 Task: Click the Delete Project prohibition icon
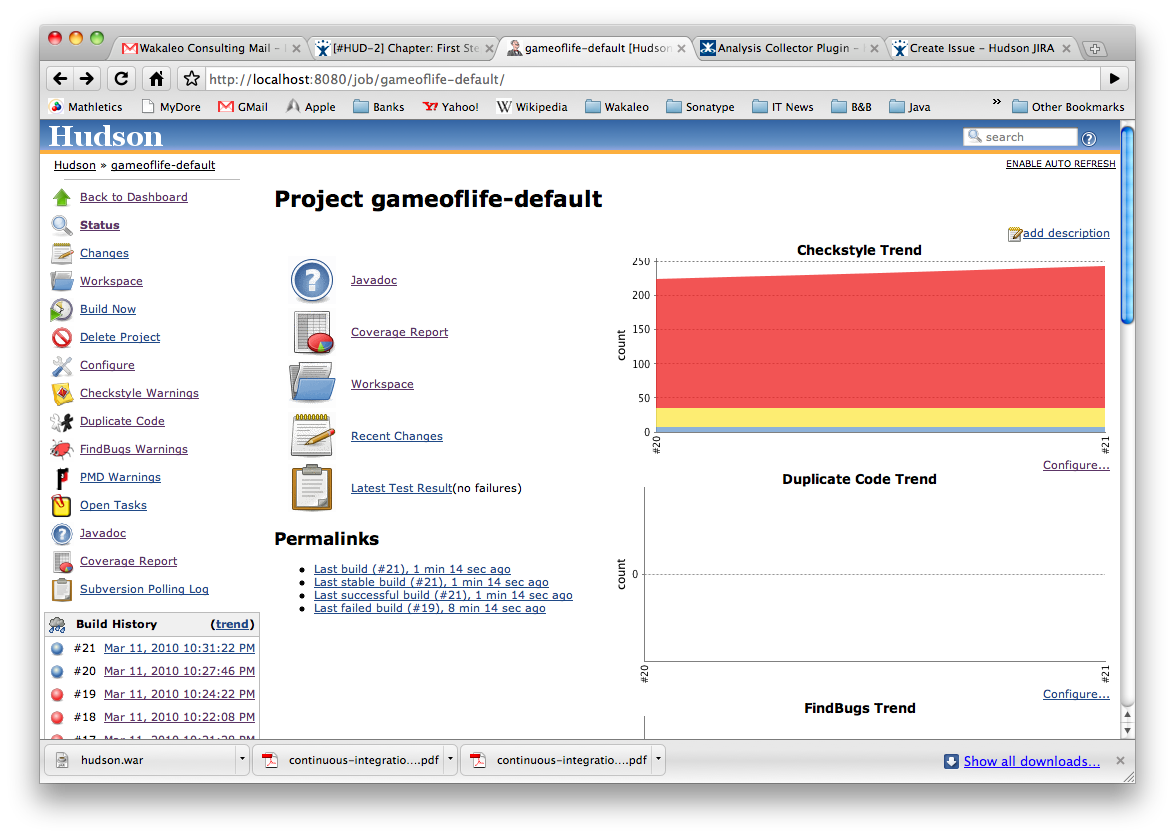pyautogui.click(x=62, y=338)
